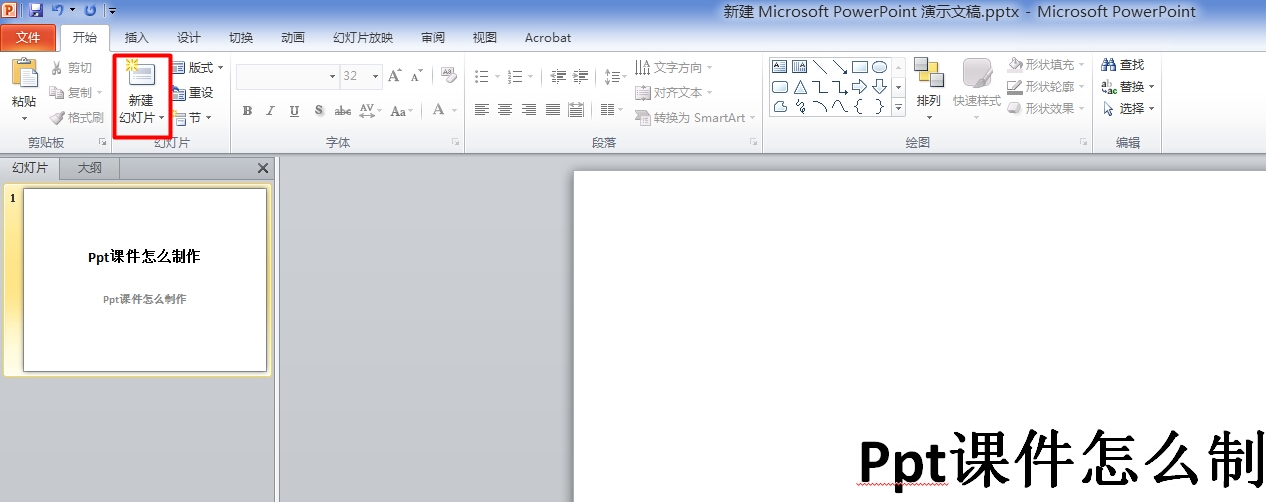This screenshot has height=502, width=1266.
Task: Switch to the 插入 (Insert) ribbon tab
Action: point(136,38)
